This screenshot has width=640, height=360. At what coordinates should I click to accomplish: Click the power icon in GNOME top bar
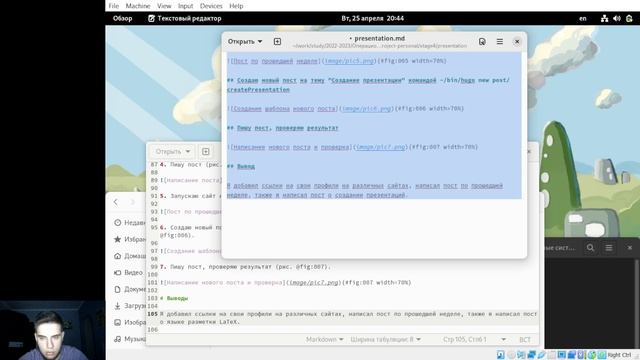[x=629, y=18]
